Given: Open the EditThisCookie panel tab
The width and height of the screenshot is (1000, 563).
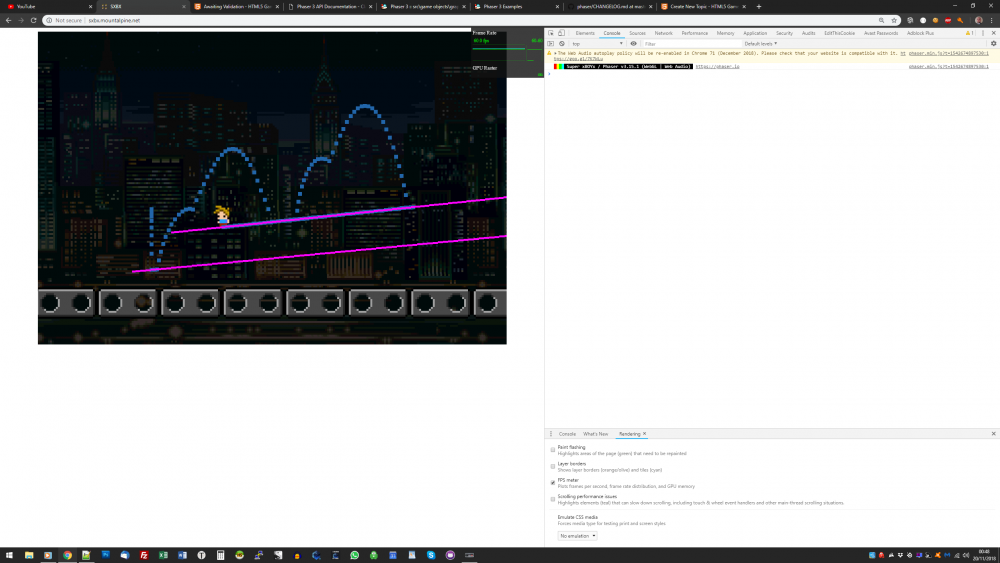Looking at the screenshot, I should click(x=839, y=33).
